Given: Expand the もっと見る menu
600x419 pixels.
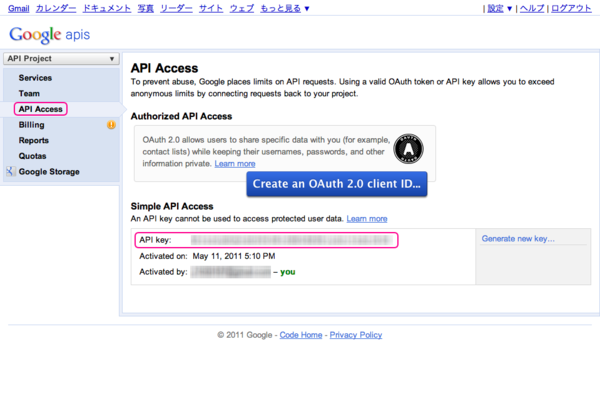Looking at the screenshot, I should coord(285,8).
